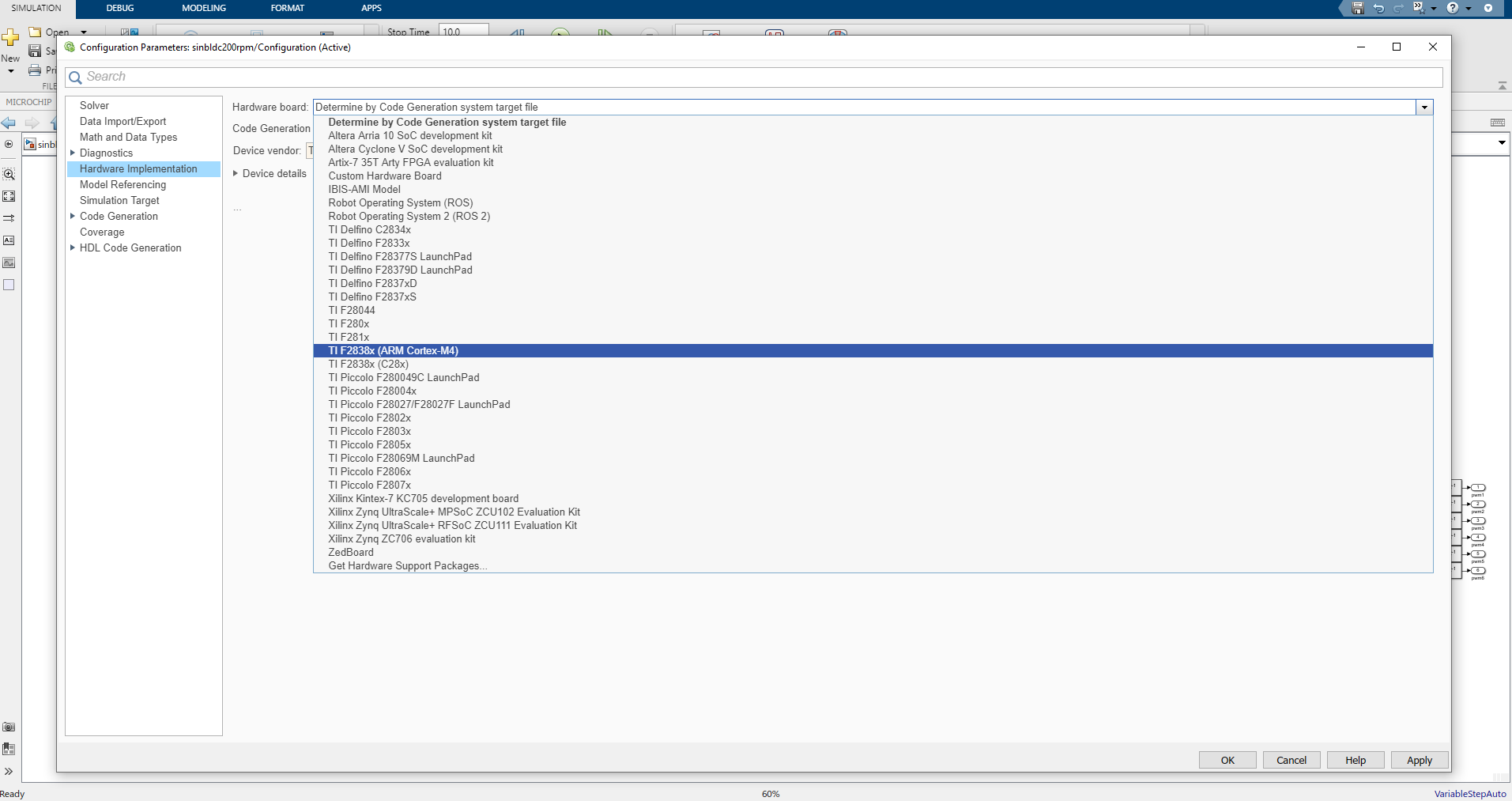Open help via the question mark icon
Viewport: 1512px width, 801px height.
(x=1452, y=8)
